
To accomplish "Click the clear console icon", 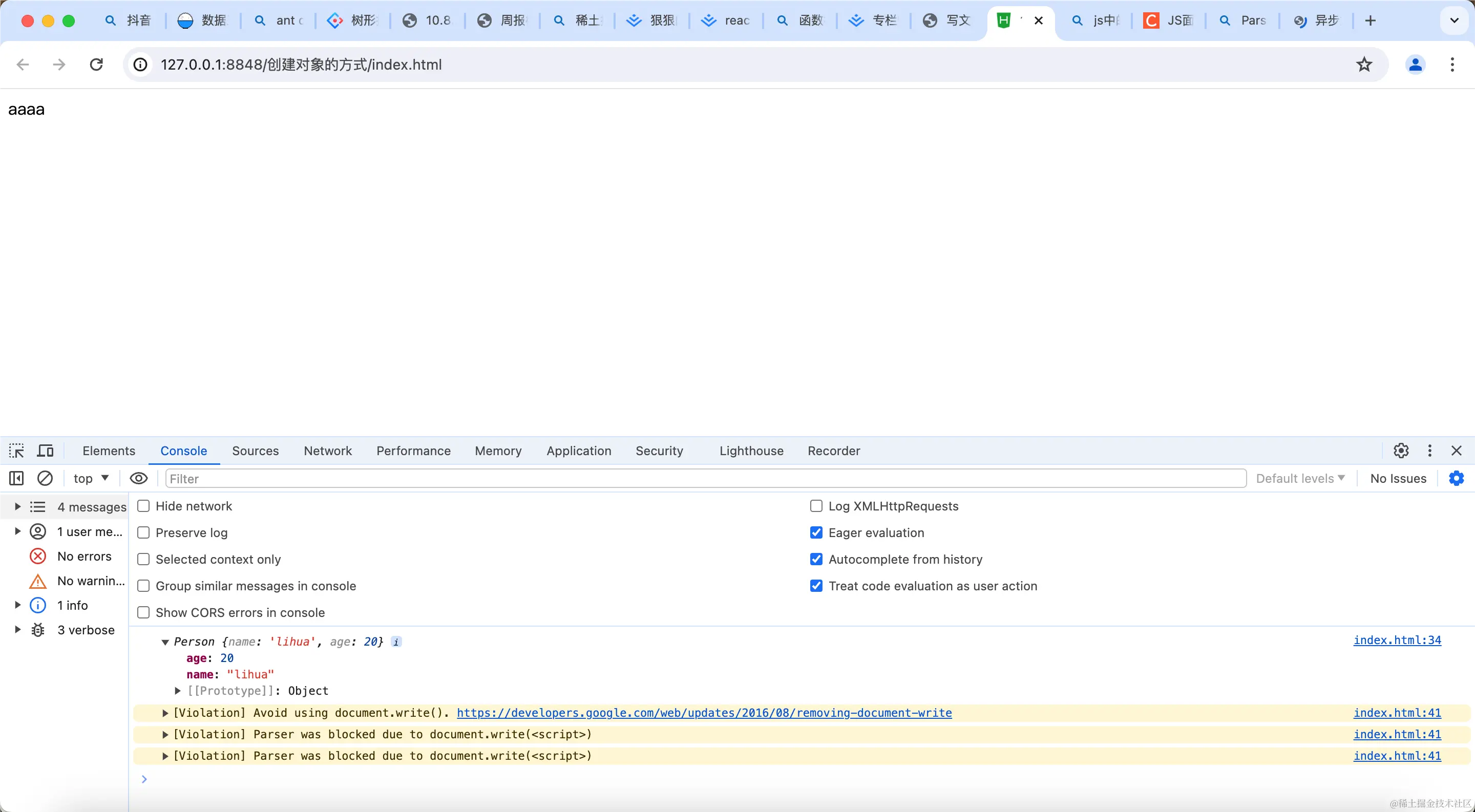I will (x=45, y=478).
